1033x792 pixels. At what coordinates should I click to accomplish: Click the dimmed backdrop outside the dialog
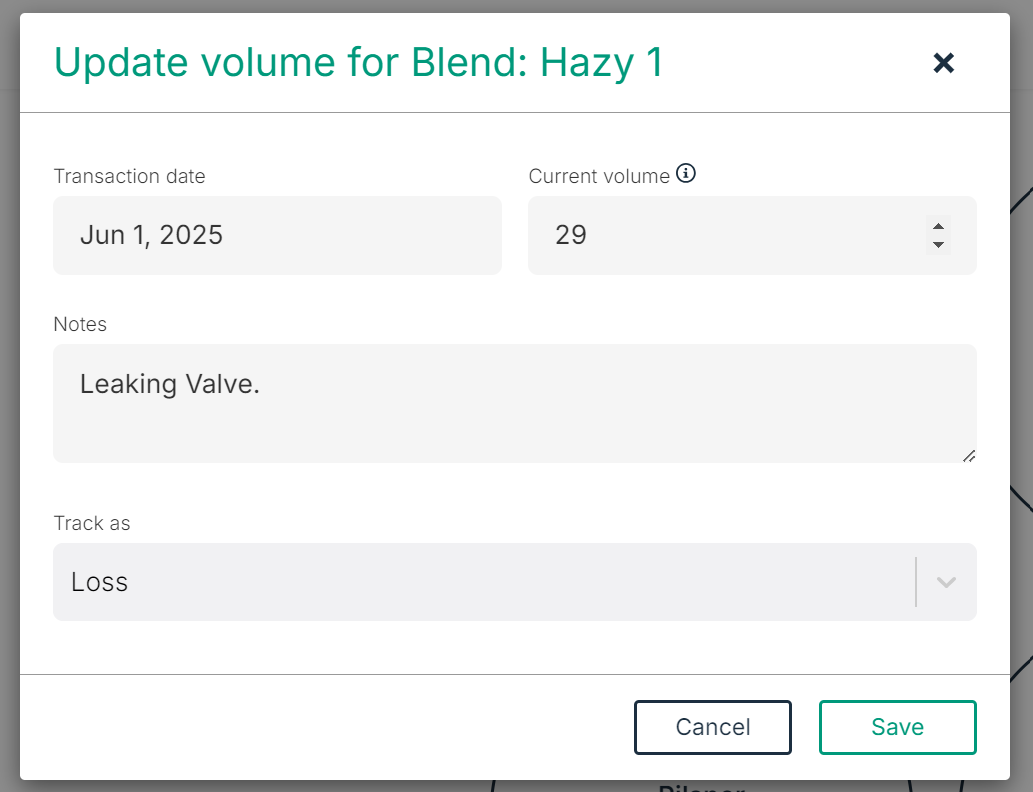coord(1022,400)
